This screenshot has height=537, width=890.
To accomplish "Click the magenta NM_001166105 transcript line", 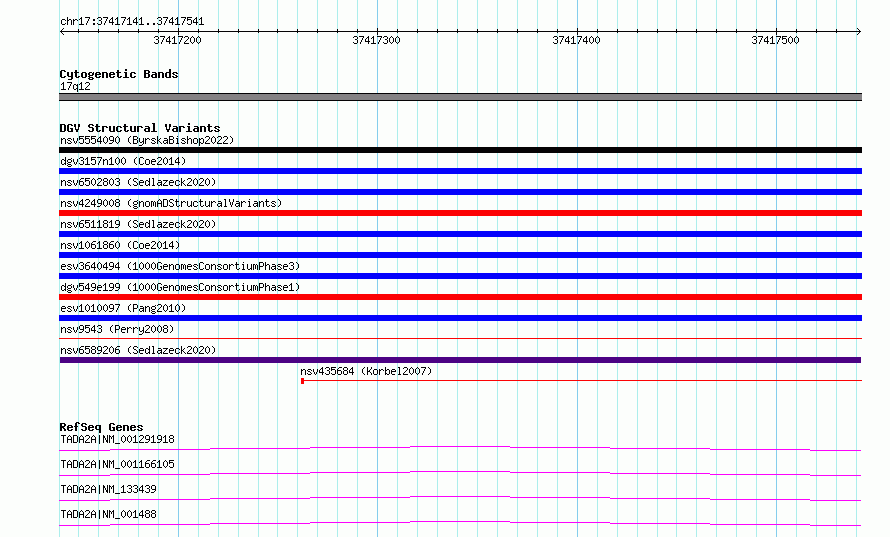I will coord(460,473).
